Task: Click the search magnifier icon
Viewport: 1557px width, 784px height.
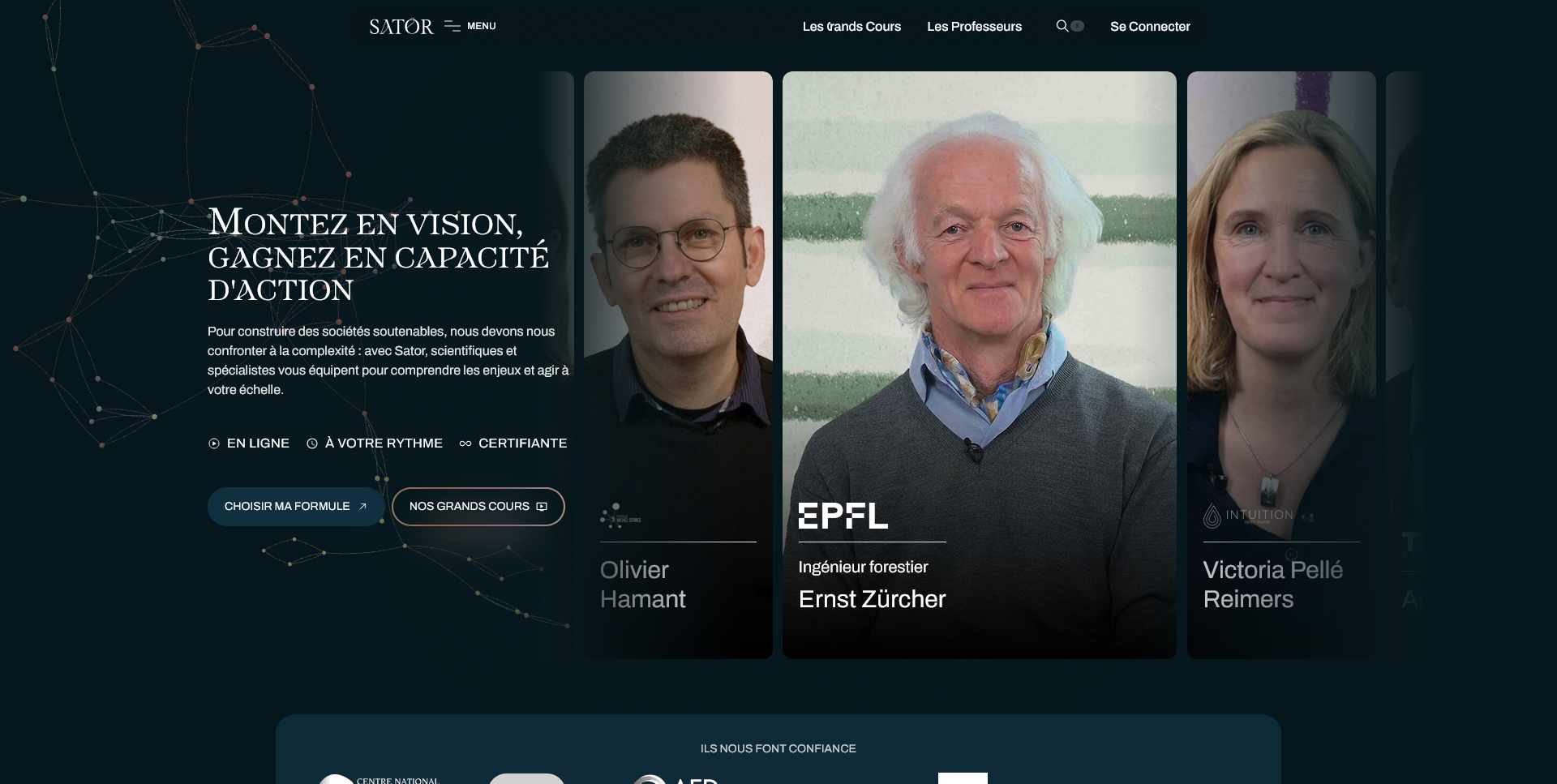Action: click(x=1062, y=26)
